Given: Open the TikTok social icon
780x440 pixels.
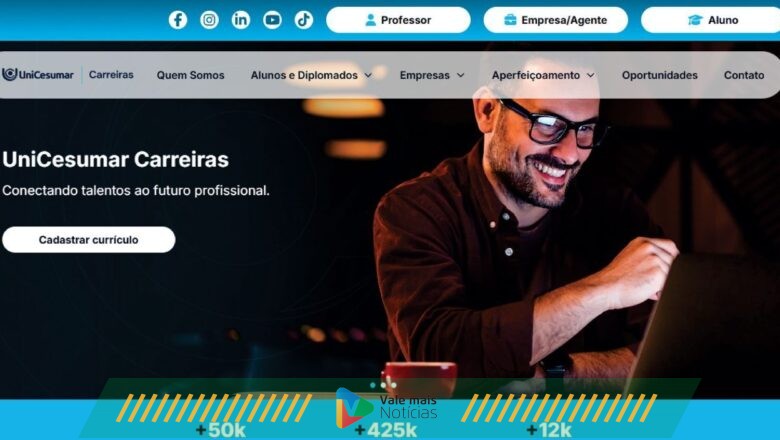Looking at the screenshot, I should [303, 20].
